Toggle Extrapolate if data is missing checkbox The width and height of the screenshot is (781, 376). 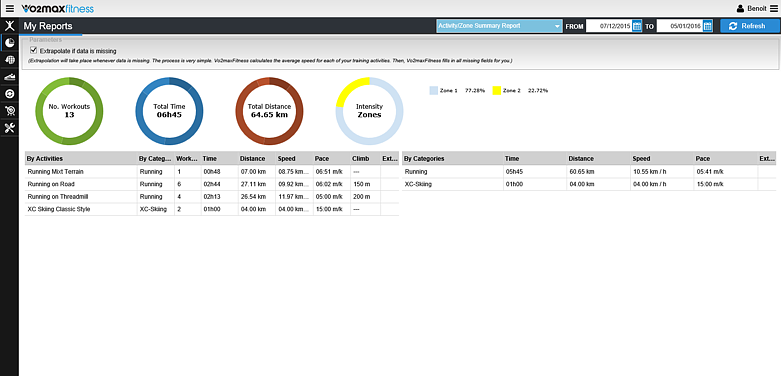[33, 50]
